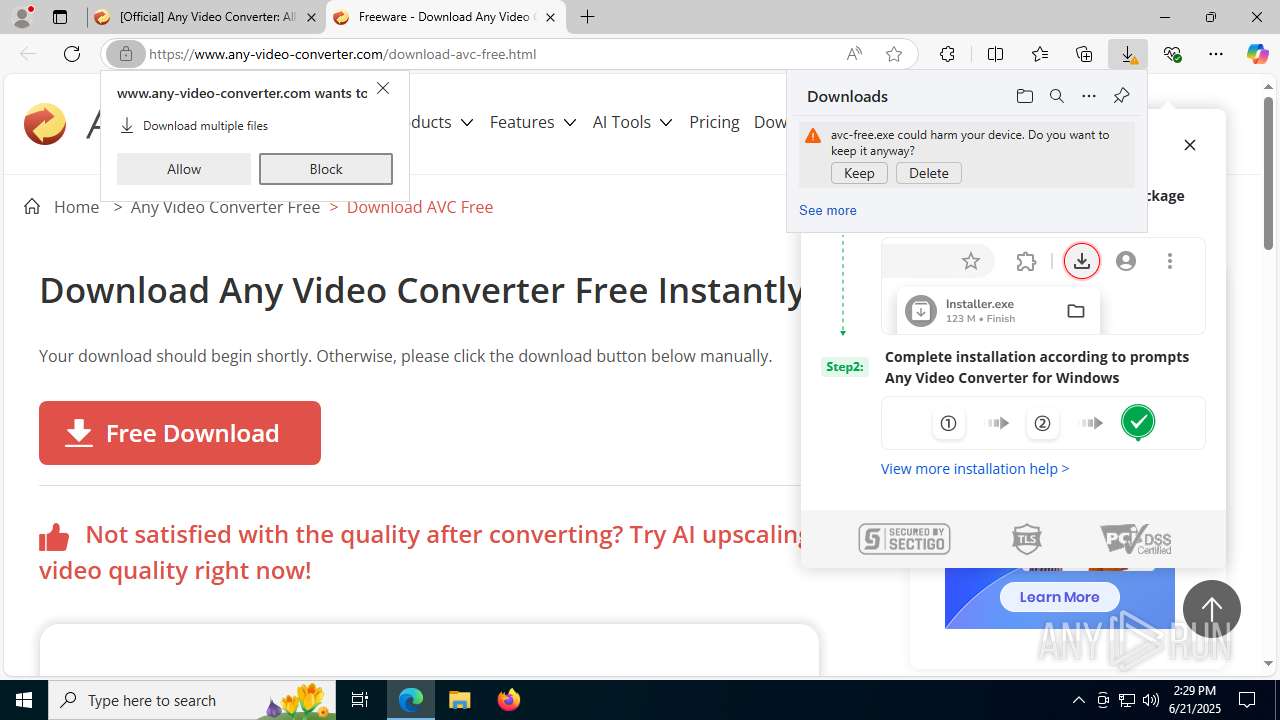Screen dimensions: 1280x720
Task: Pin the Downloads panel
Action: 1121,96
